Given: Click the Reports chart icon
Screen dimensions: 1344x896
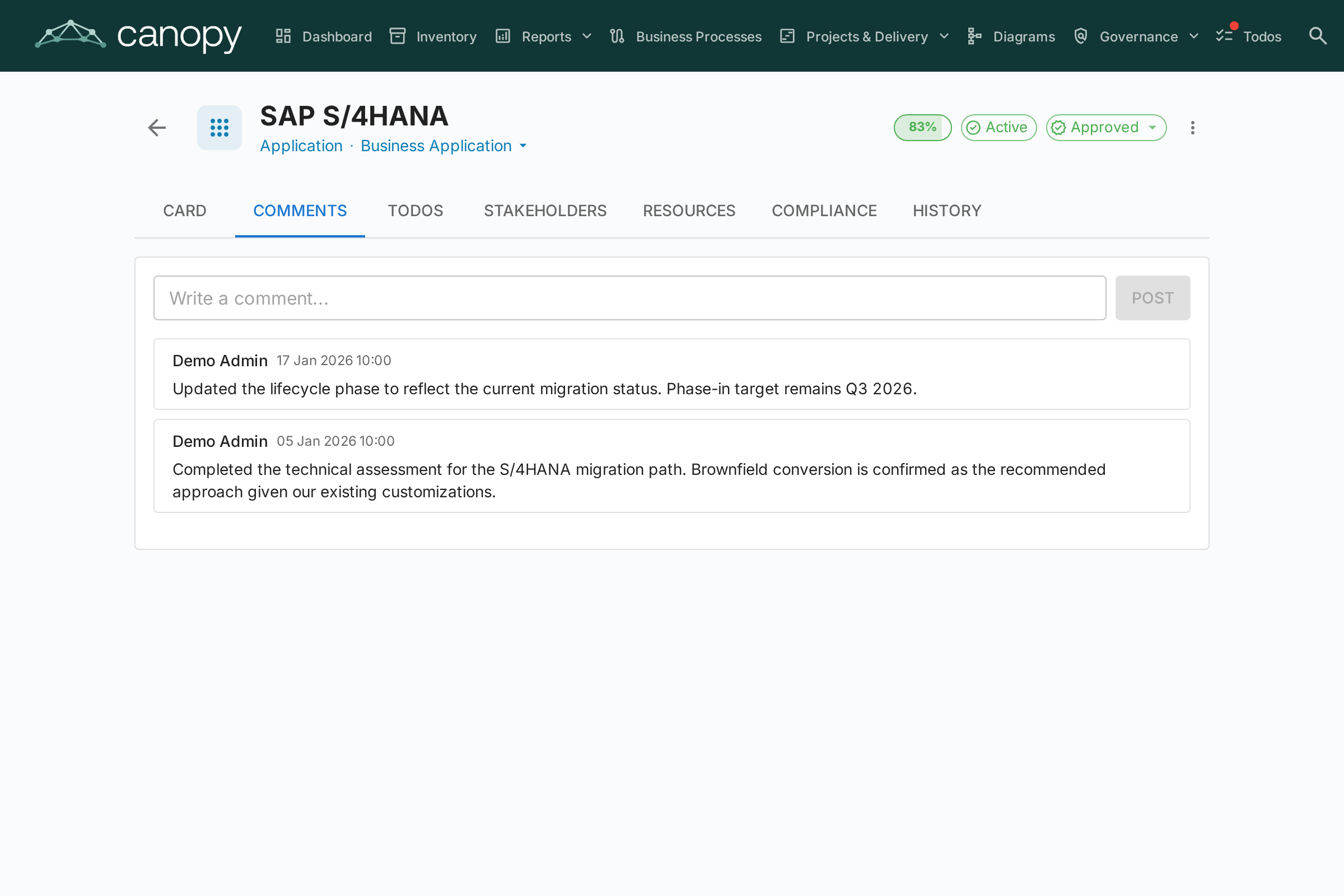Looking at the screenshot, I should (x=503, y=36).
